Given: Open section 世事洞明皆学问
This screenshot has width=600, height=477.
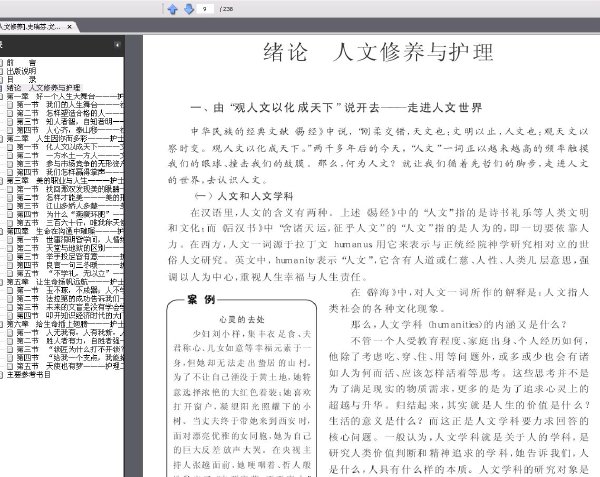Looking at the screenshot, I should tap(70, 239).
